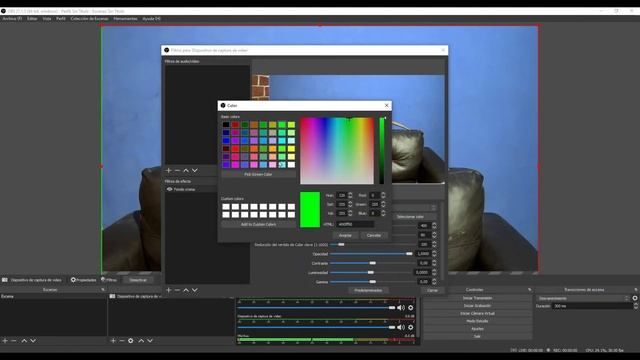Click the Seleccionar color button
The height and width of the screenshot is (360, 640).
[410, 217]
